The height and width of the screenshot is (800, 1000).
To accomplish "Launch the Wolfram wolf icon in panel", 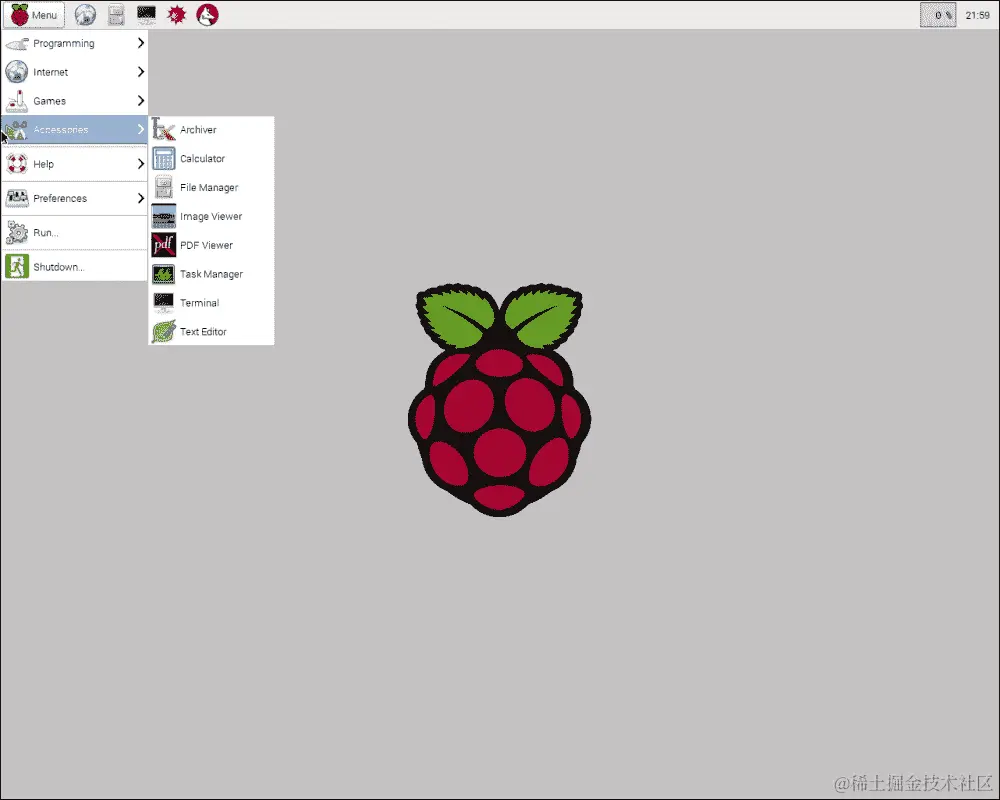I will 207,15.
